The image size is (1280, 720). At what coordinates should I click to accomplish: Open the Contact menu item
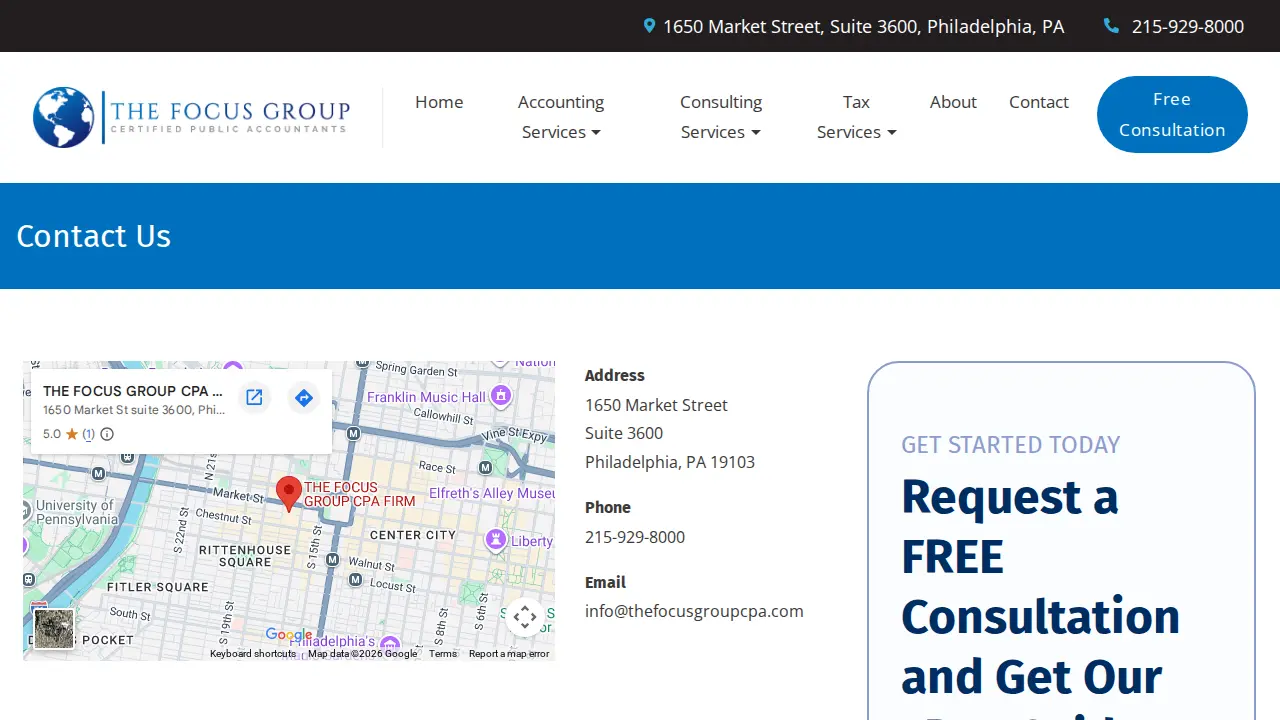click(1039, 102)
